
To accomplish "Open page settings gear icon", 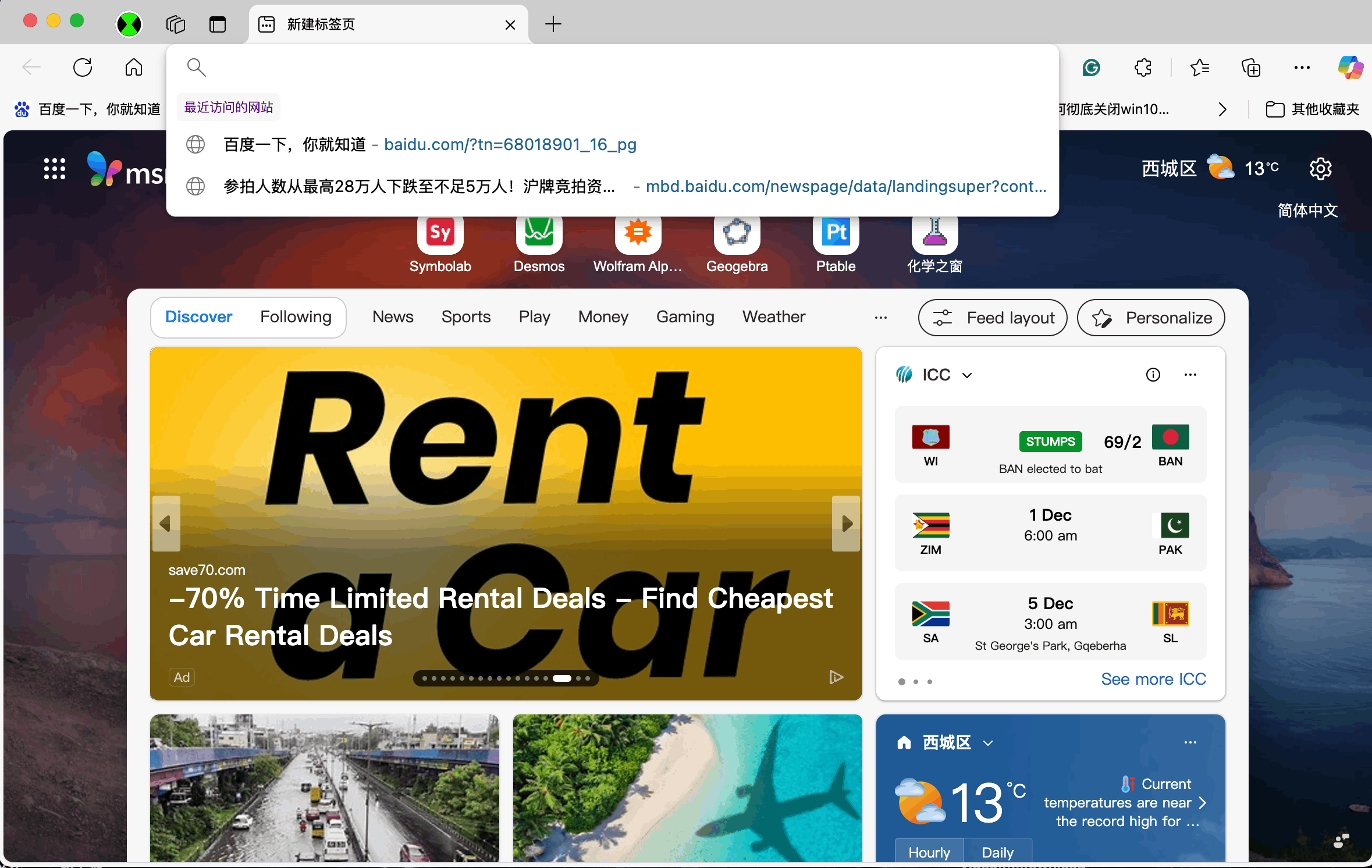I will [x=1320, y=169].
